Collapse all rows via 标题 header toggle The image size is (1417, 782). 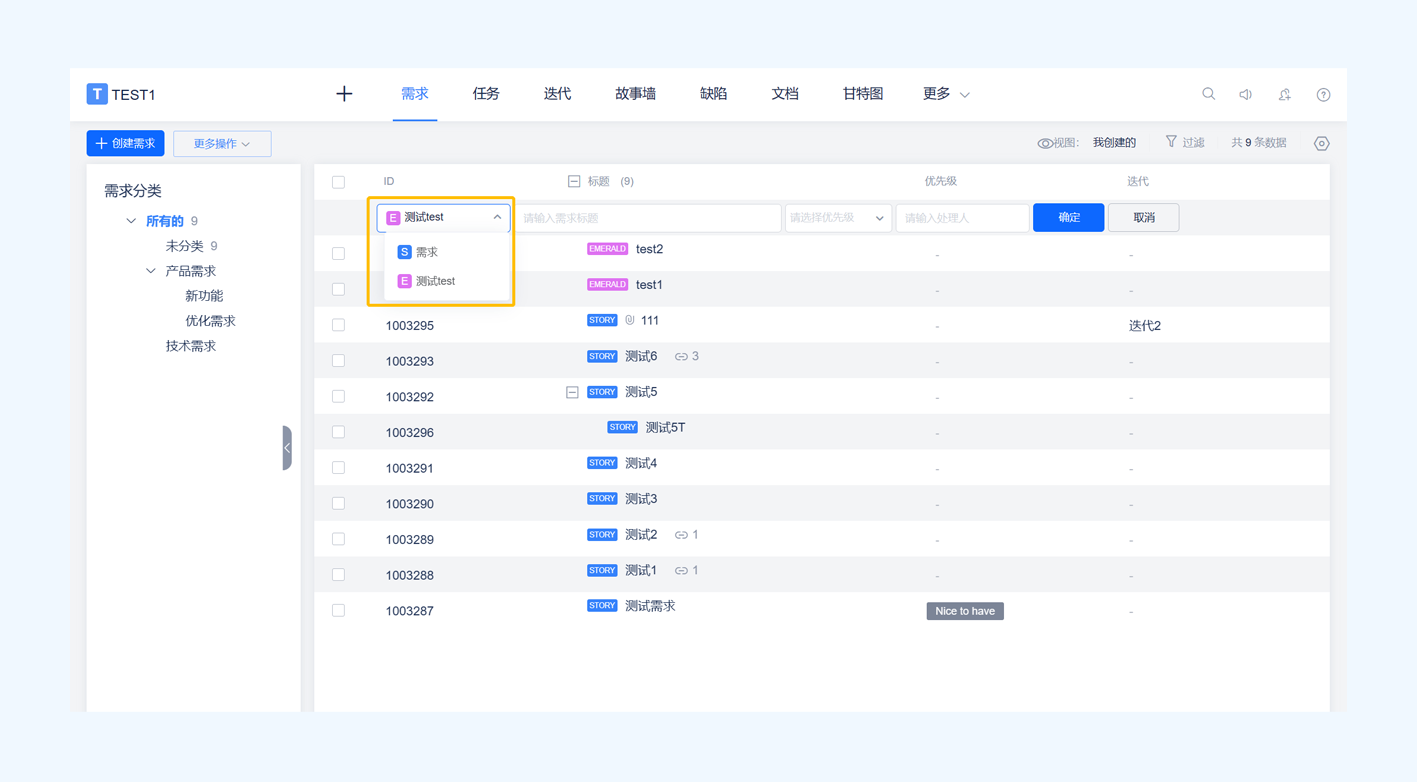tap(574, 182)
